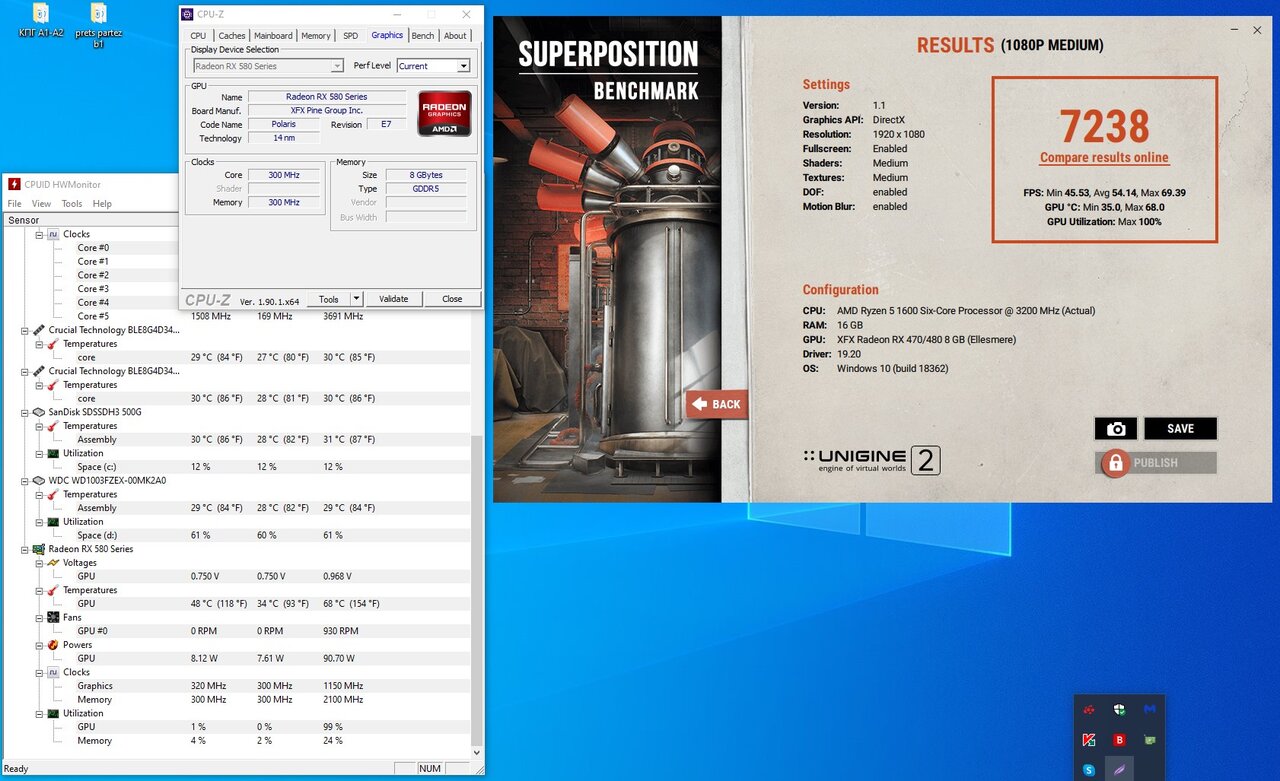Switch to the CPU tab in CPU-Z
1280x781 pixels.
(x=198, y=35)
